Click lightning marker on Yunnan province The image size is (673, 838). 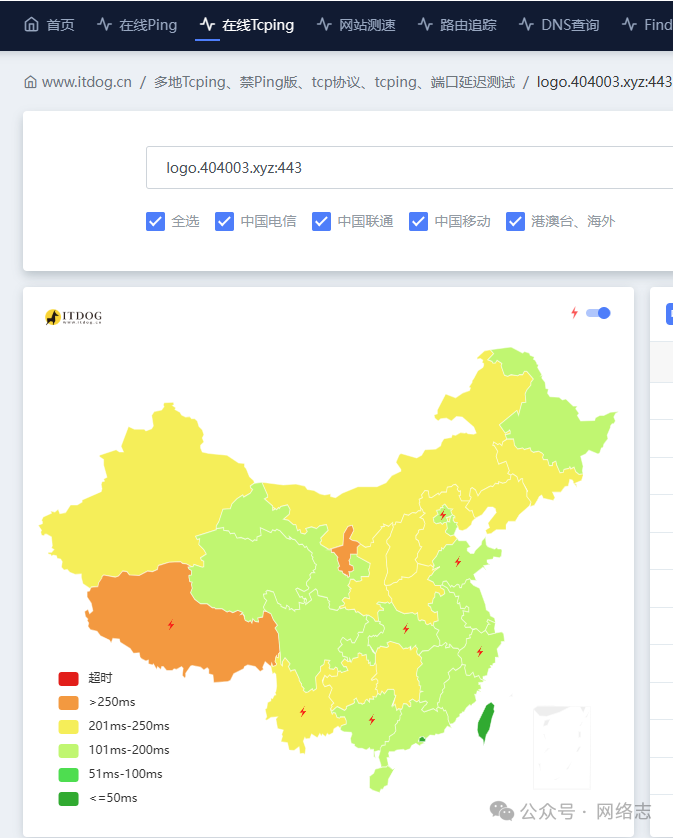coord(303,712)
